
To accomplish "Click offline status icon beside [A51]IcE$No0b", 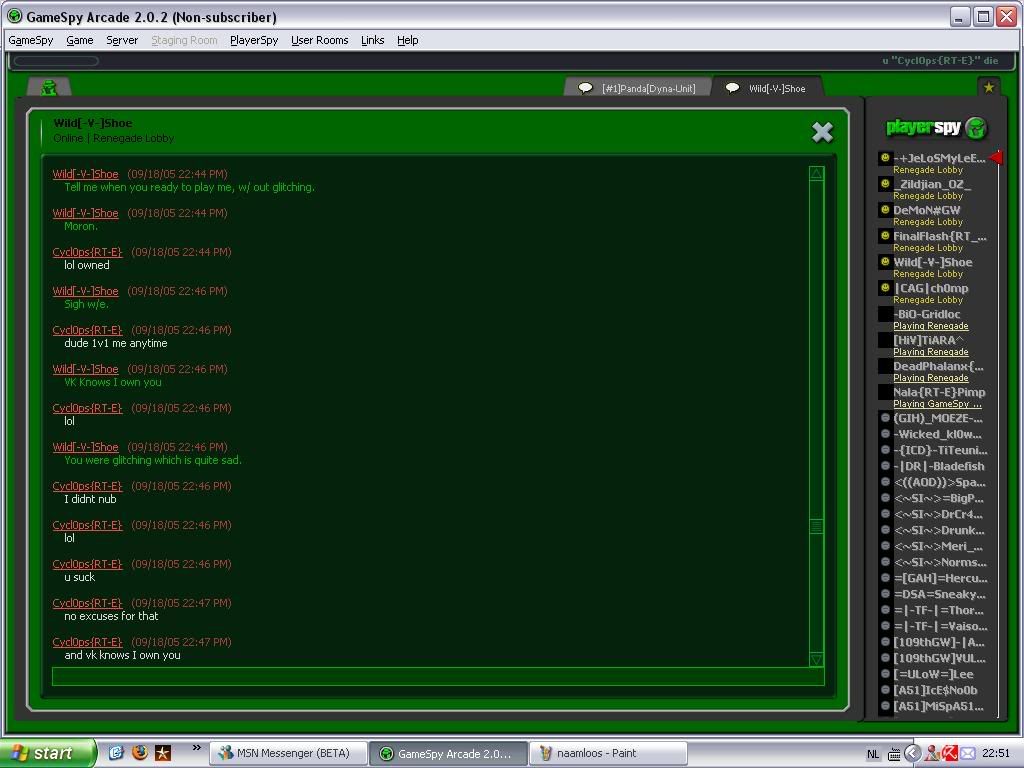I will [x=886, y=690].
